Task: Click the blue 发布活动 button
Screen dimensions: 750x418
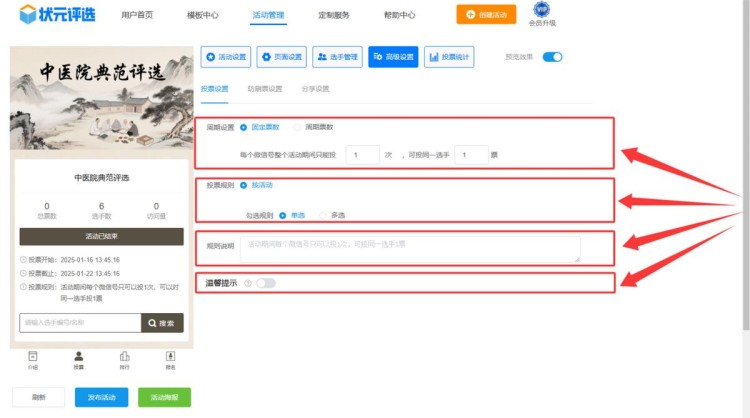Action: 101,397
